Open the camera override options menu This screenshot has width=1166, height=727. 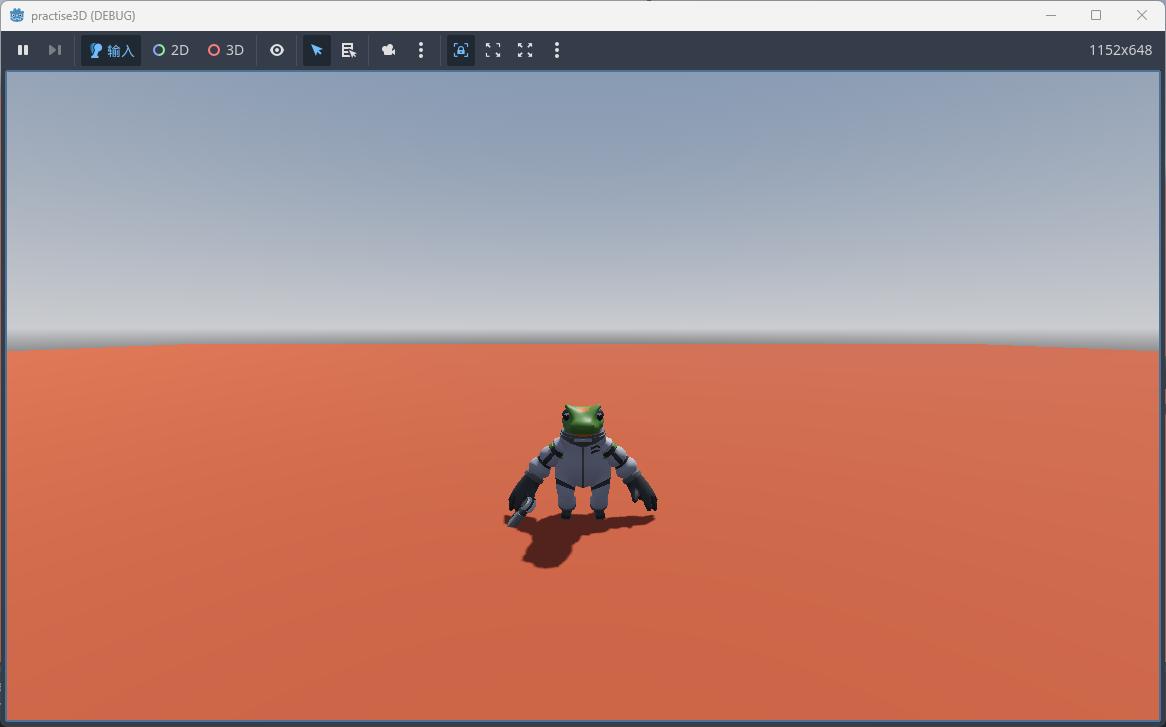[x=421, y=50]
